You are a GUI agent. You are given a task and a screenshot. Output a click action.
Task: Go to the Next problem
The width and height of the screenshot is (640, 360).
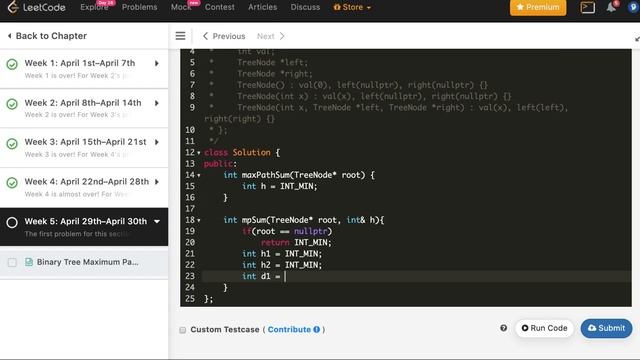pyautogui.click(x=271, y=36)
